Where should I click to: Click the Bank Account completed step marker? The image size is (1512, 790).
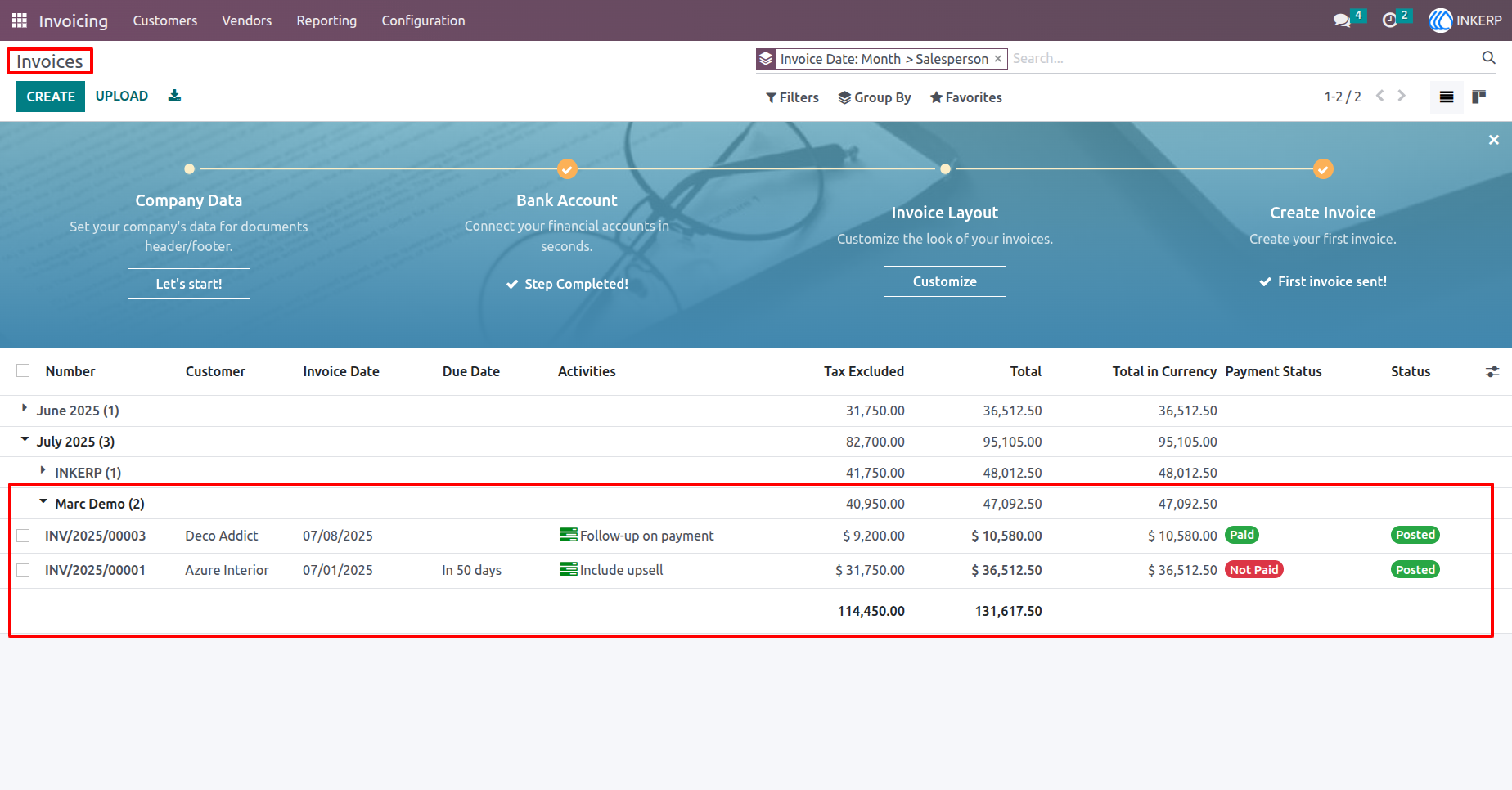point(567,169)
